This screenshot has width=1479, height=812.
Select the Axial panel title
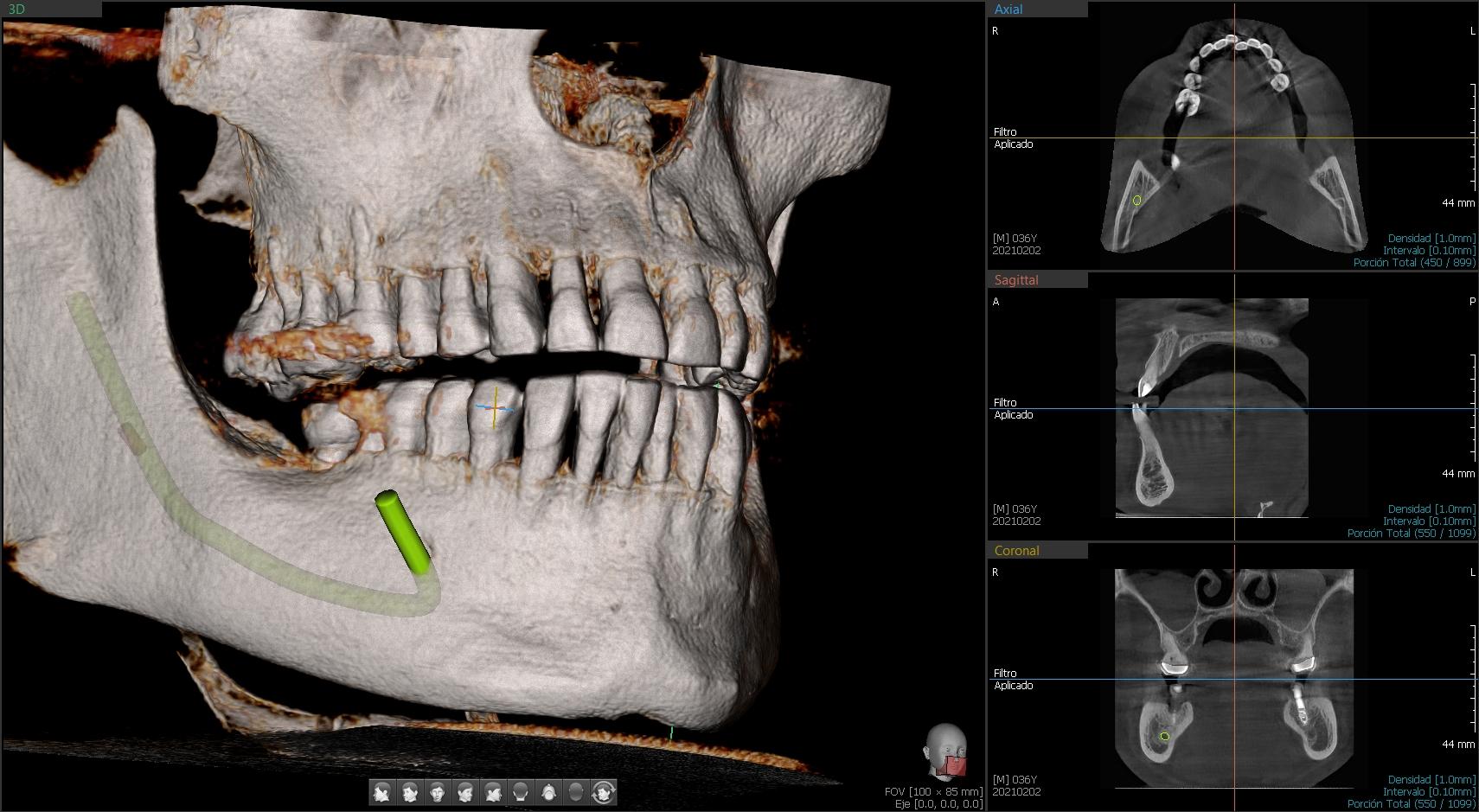pyautogui.click(x=1008, y=10)
